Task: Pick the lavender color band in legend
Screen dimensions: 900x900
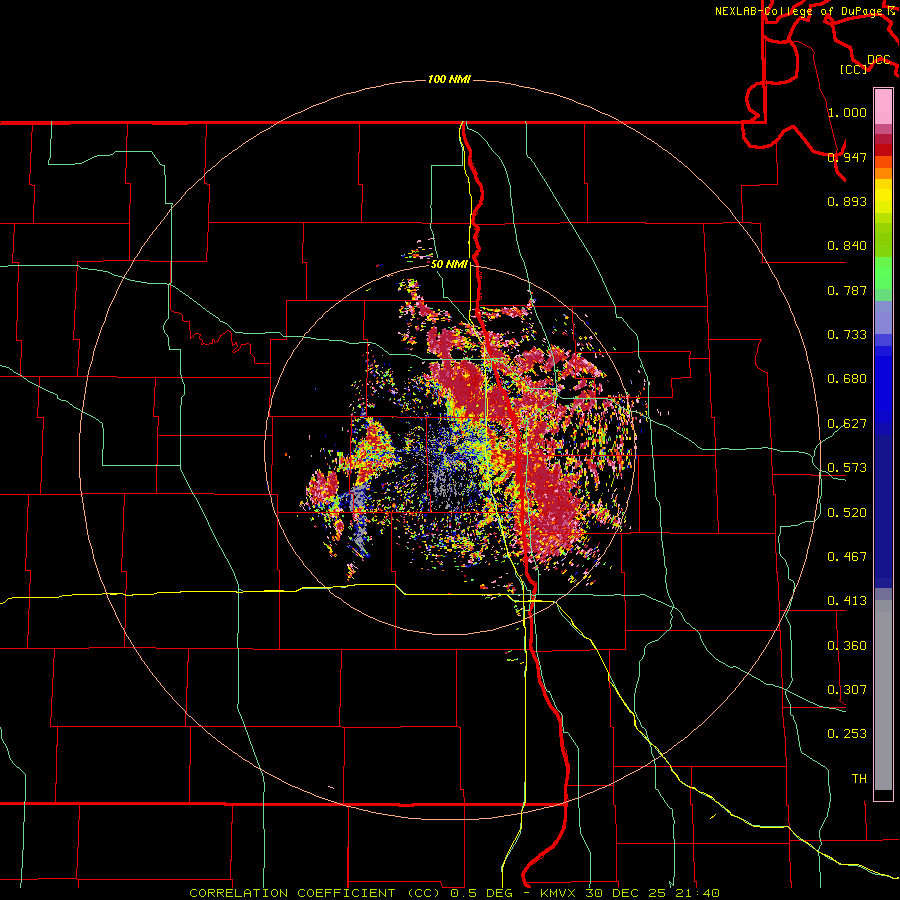Action: pos(883,317)
